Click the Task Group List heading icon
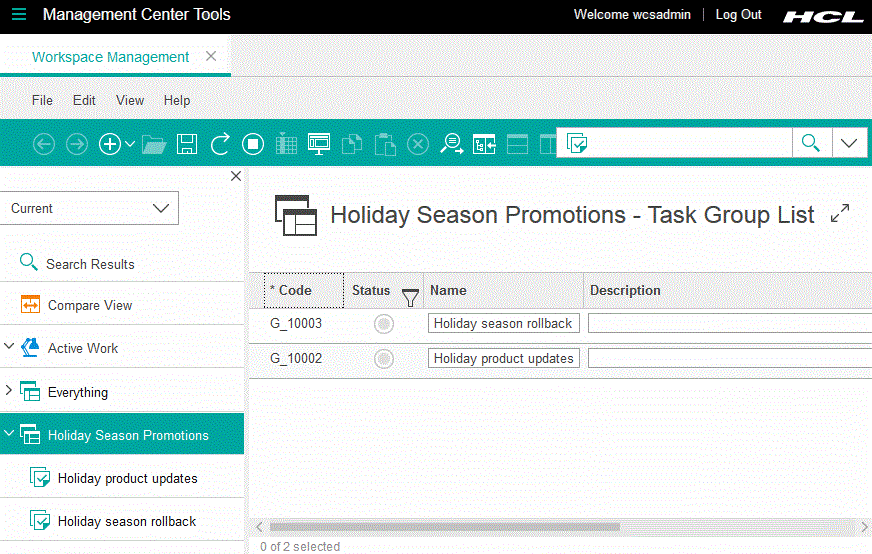The height and width of the screenshot is (554, 872). (x=296, y=215)
